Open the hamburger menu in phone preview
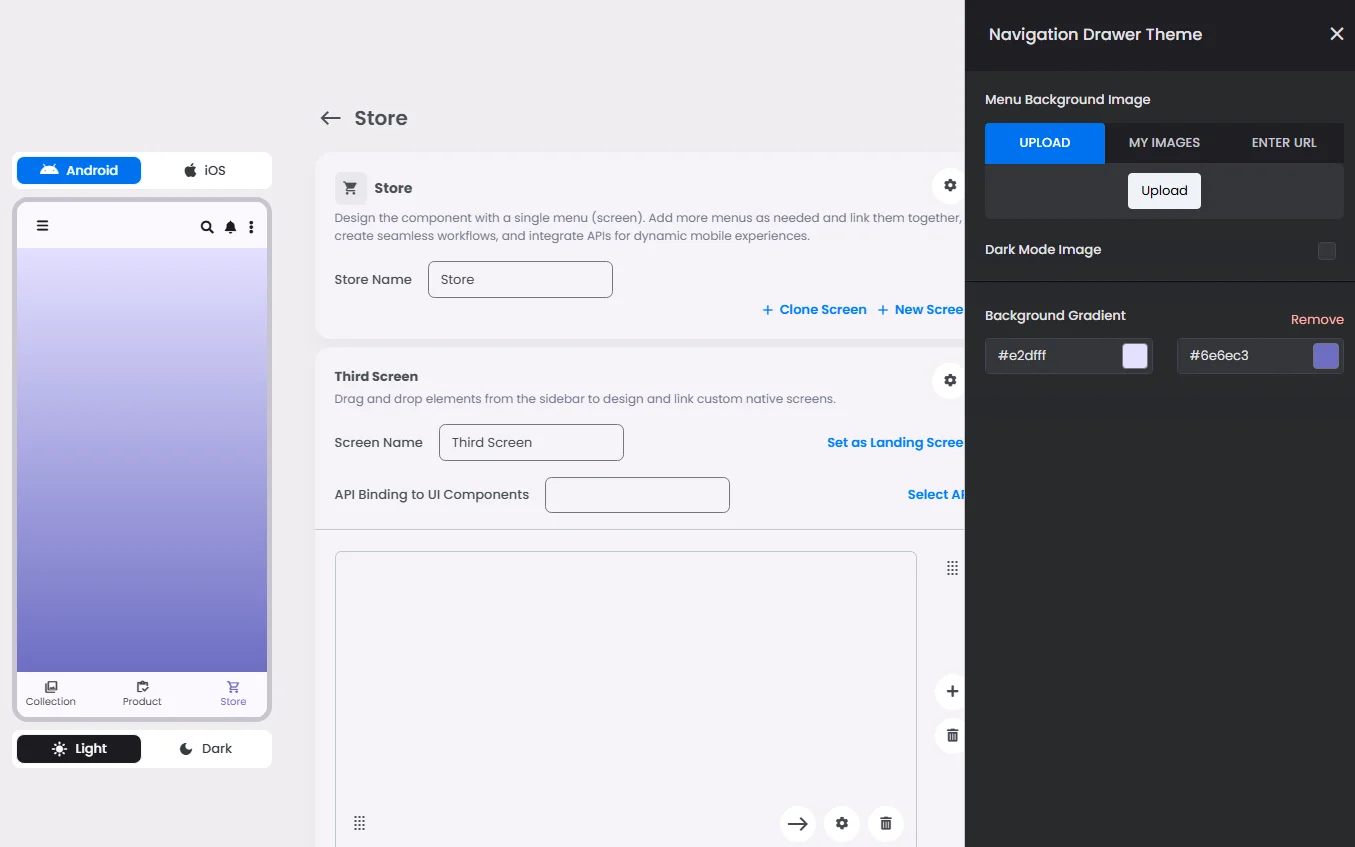This screenshot has width=1355, height=847. pos(42,226)
